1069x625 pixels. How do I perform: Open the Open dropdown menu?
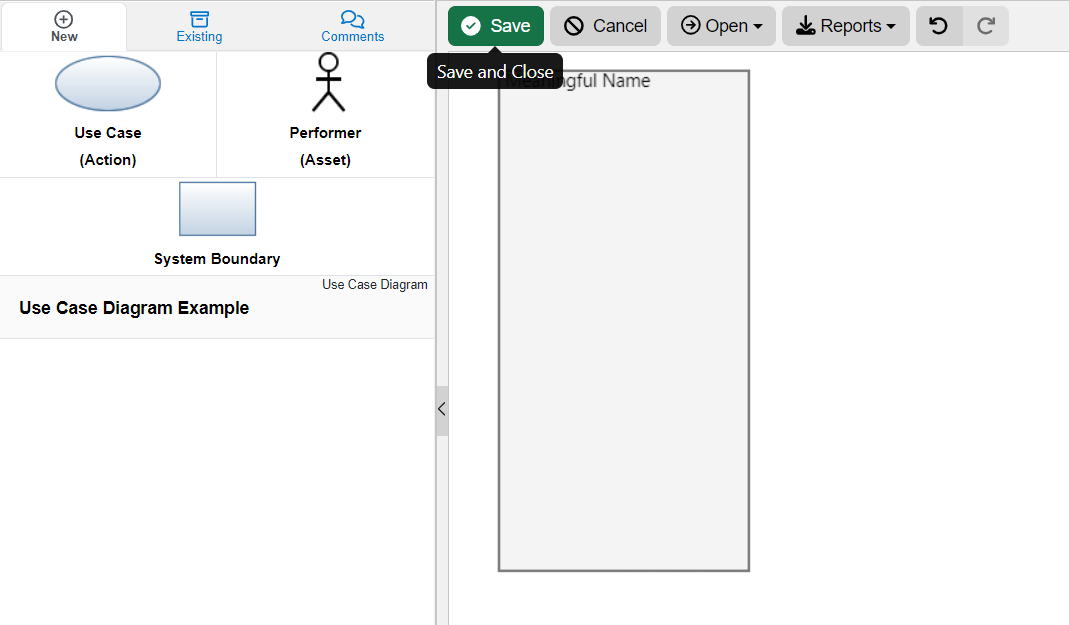[721, 25]
